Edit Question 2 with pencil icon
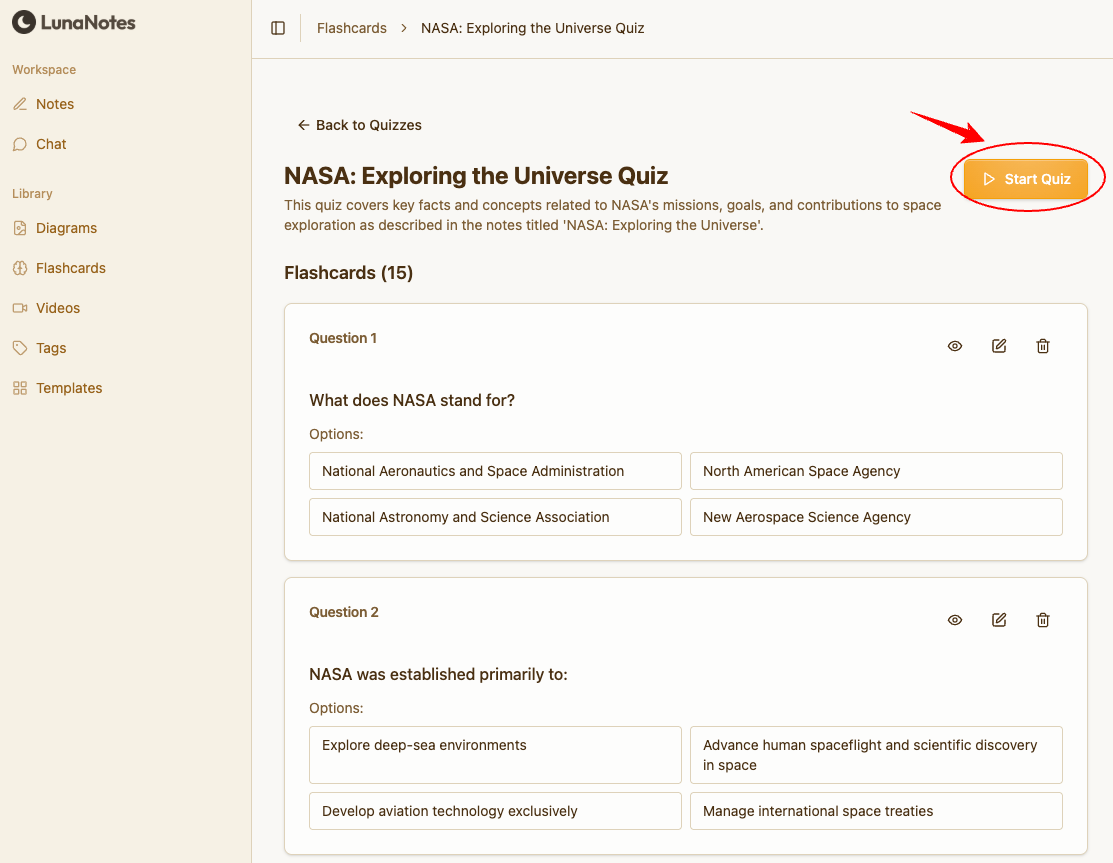Screen dimensions: 1113x863 coord(998,620)
